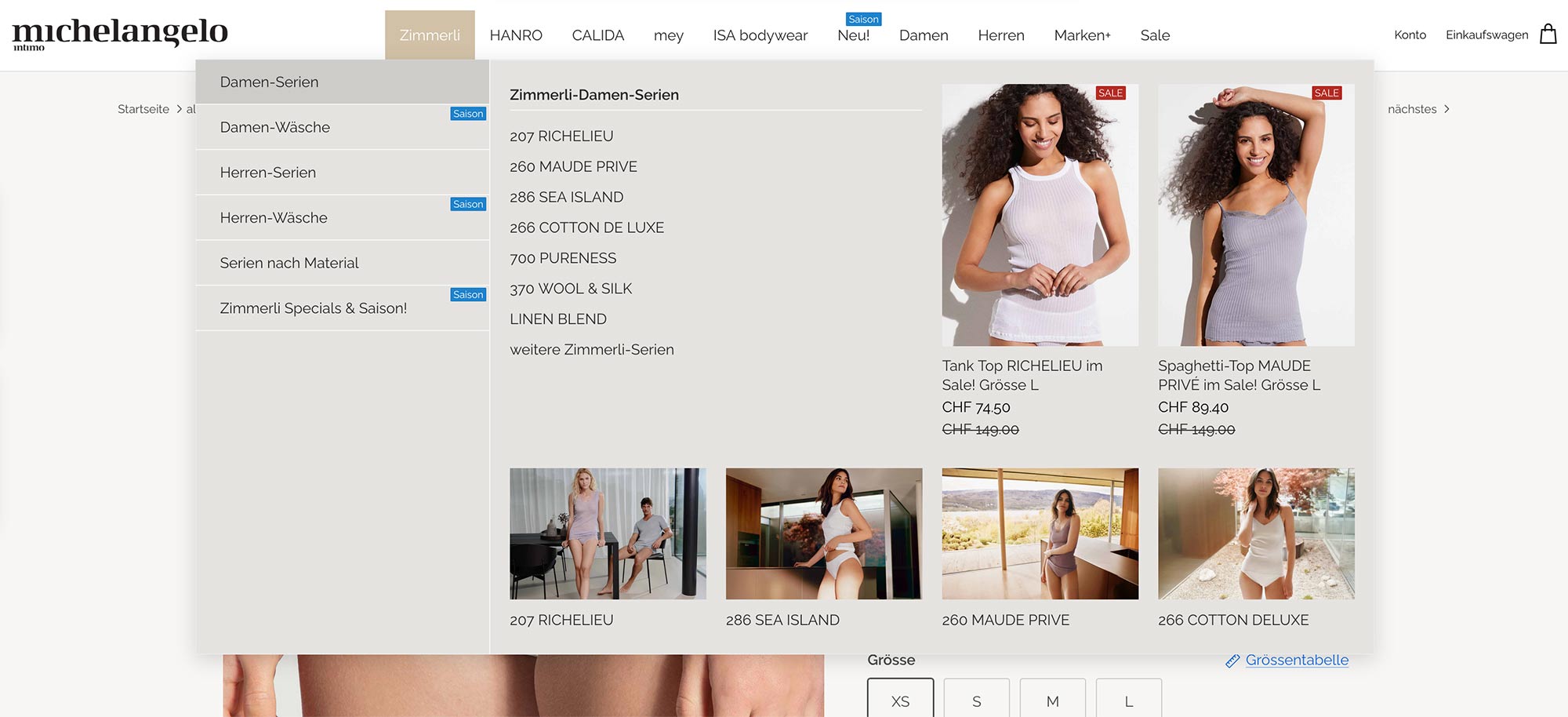This screenshot has width=1568, height=717.
Task: Click SALE badge on Tank Top image
Action: click(x=1110, y=93)
